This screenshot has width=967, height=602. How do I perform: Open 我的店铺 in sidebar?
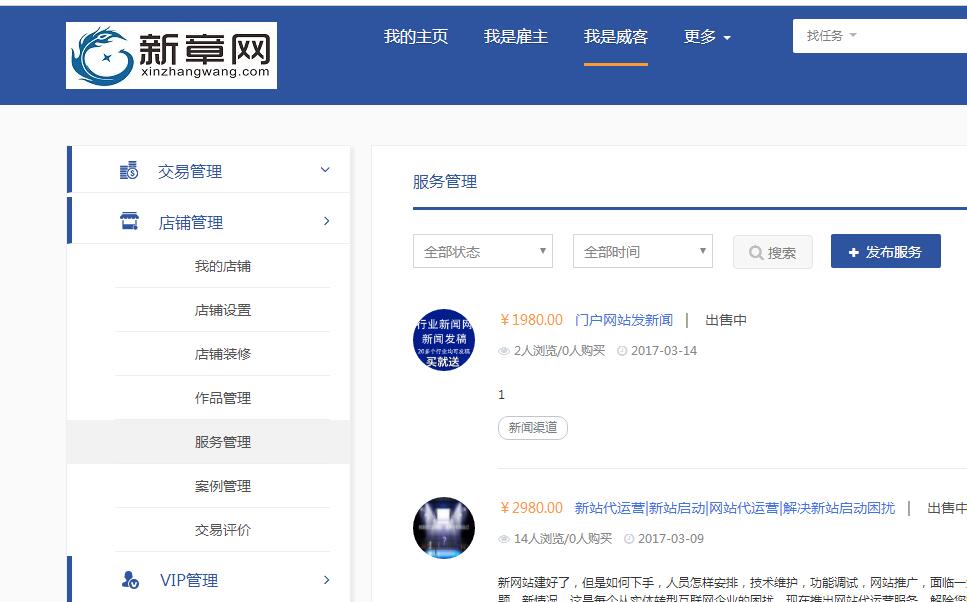223,266
